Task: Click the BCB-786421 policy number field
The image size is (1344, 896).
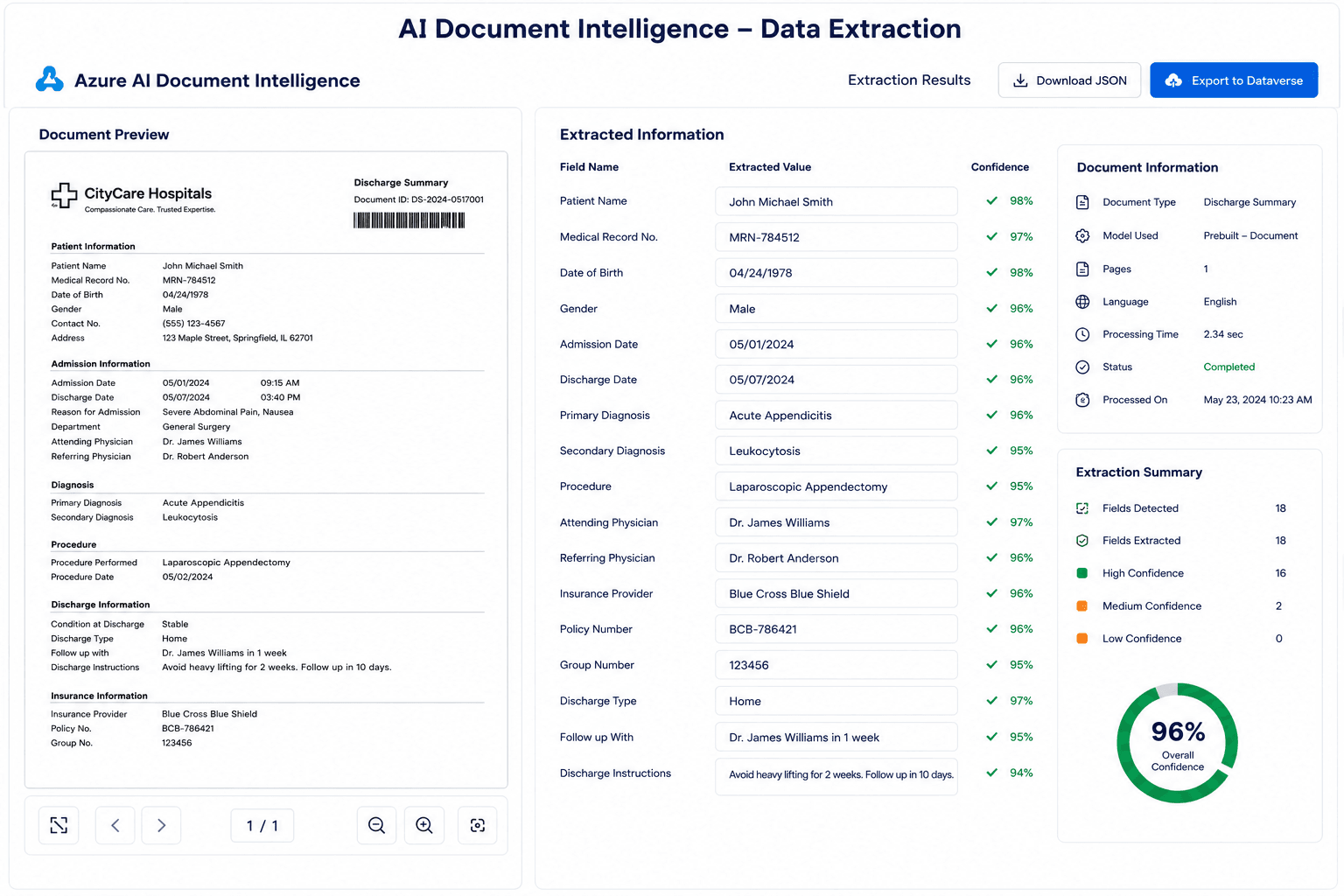Action: tap(836, 629)
